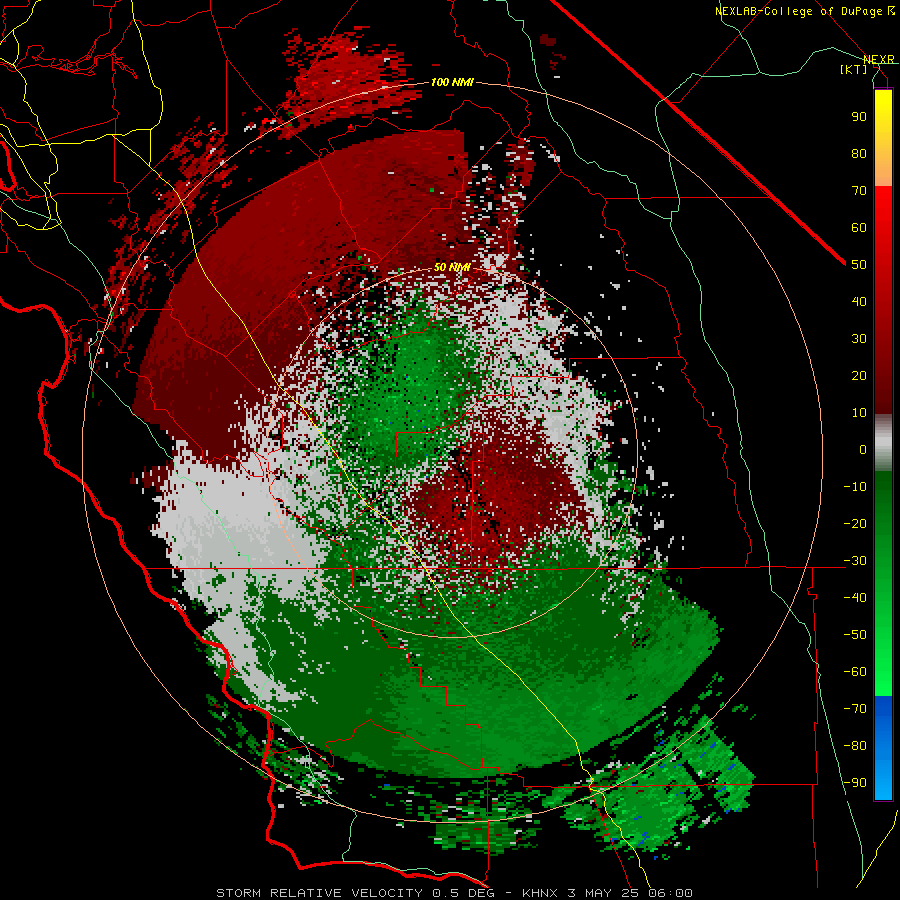Image resolution: width=900 pixels, height=900 pixels.
Task: Click the 0.5 DEG elevation angle text
Action: 466,893
